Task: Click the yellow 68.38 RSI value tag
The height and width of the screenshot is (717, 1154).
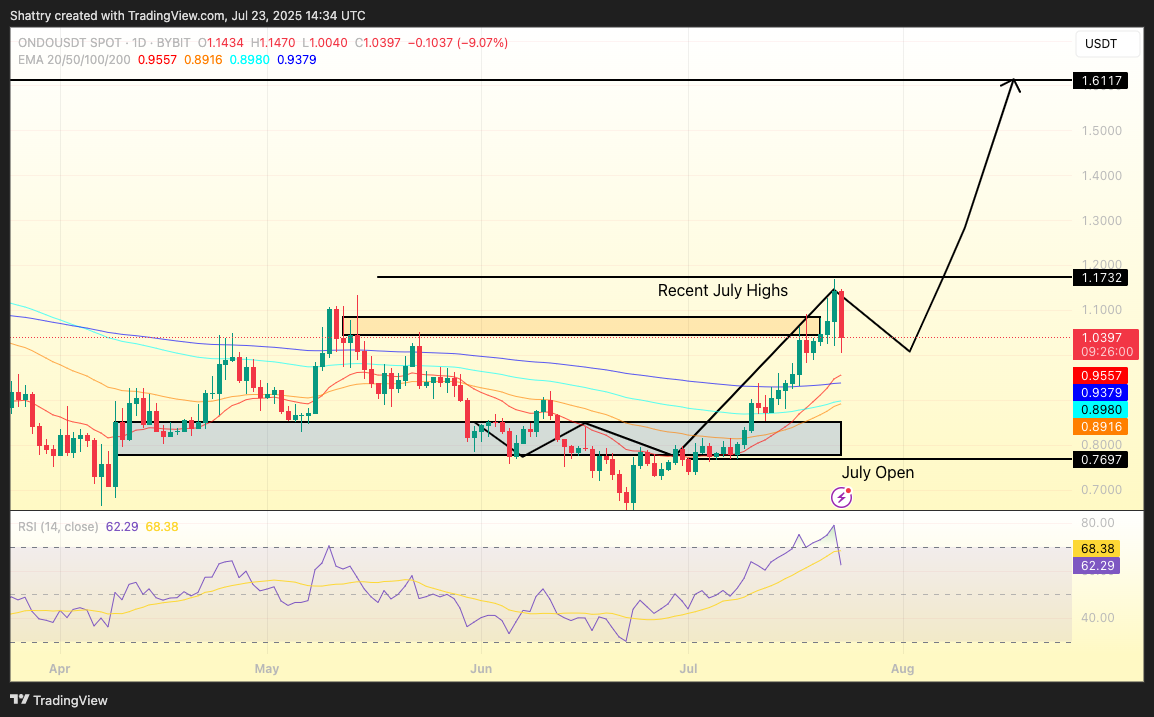Action: point(1096,548)
